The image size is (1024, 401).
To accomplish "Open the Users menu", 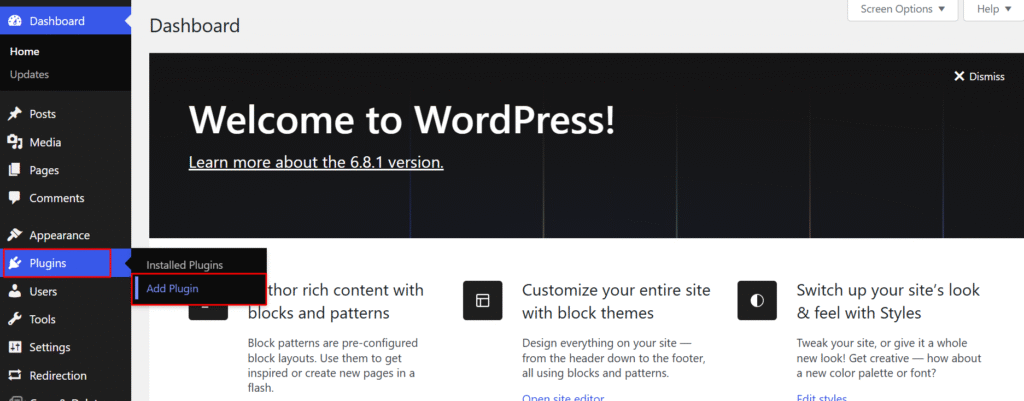I will pyautogui.click(x=65, y=292).
